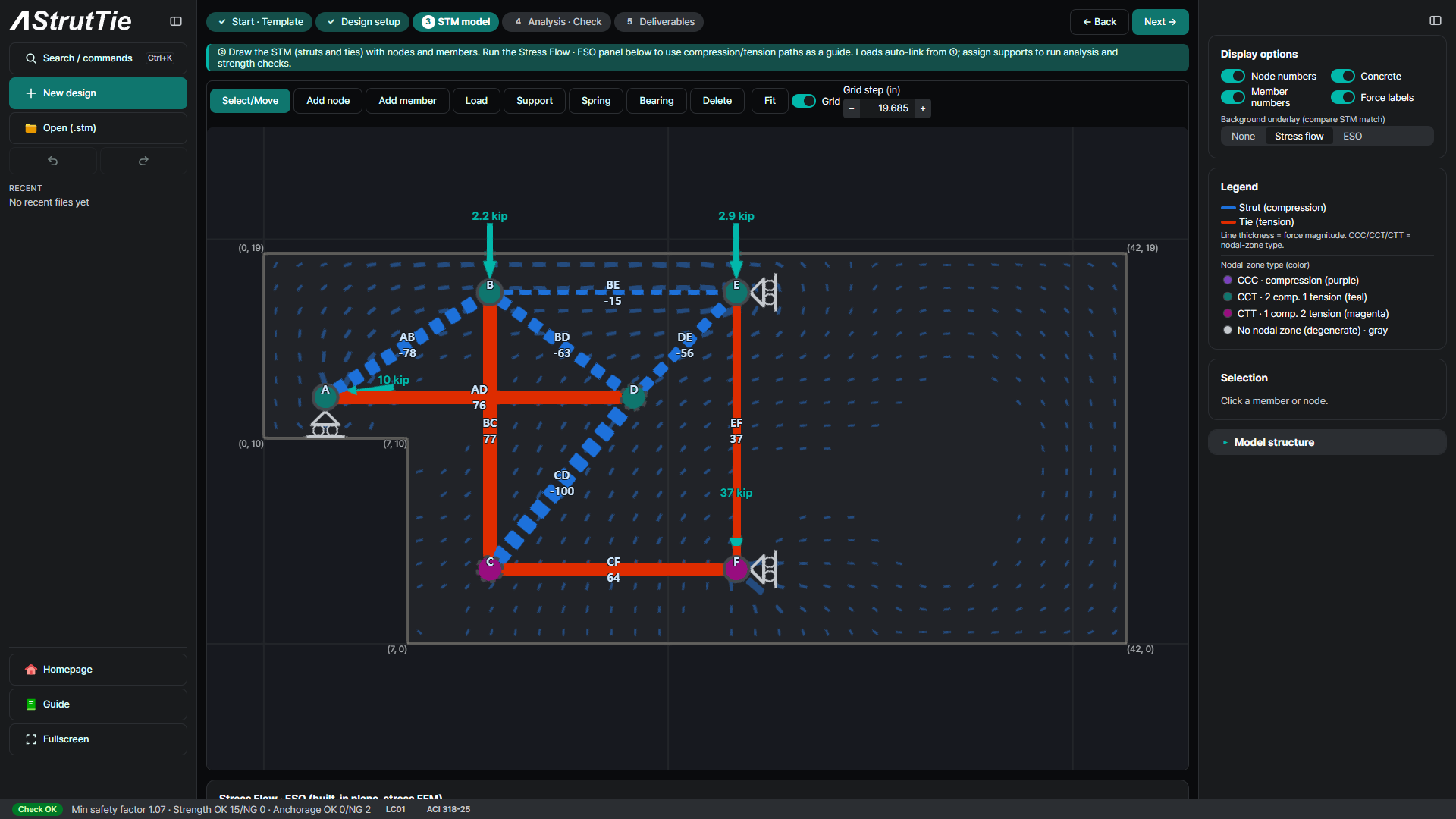The height and width of the screenshot is (819, 1456).
Task: Click the Fullscreen brackets icon
Action: [31, 739]
